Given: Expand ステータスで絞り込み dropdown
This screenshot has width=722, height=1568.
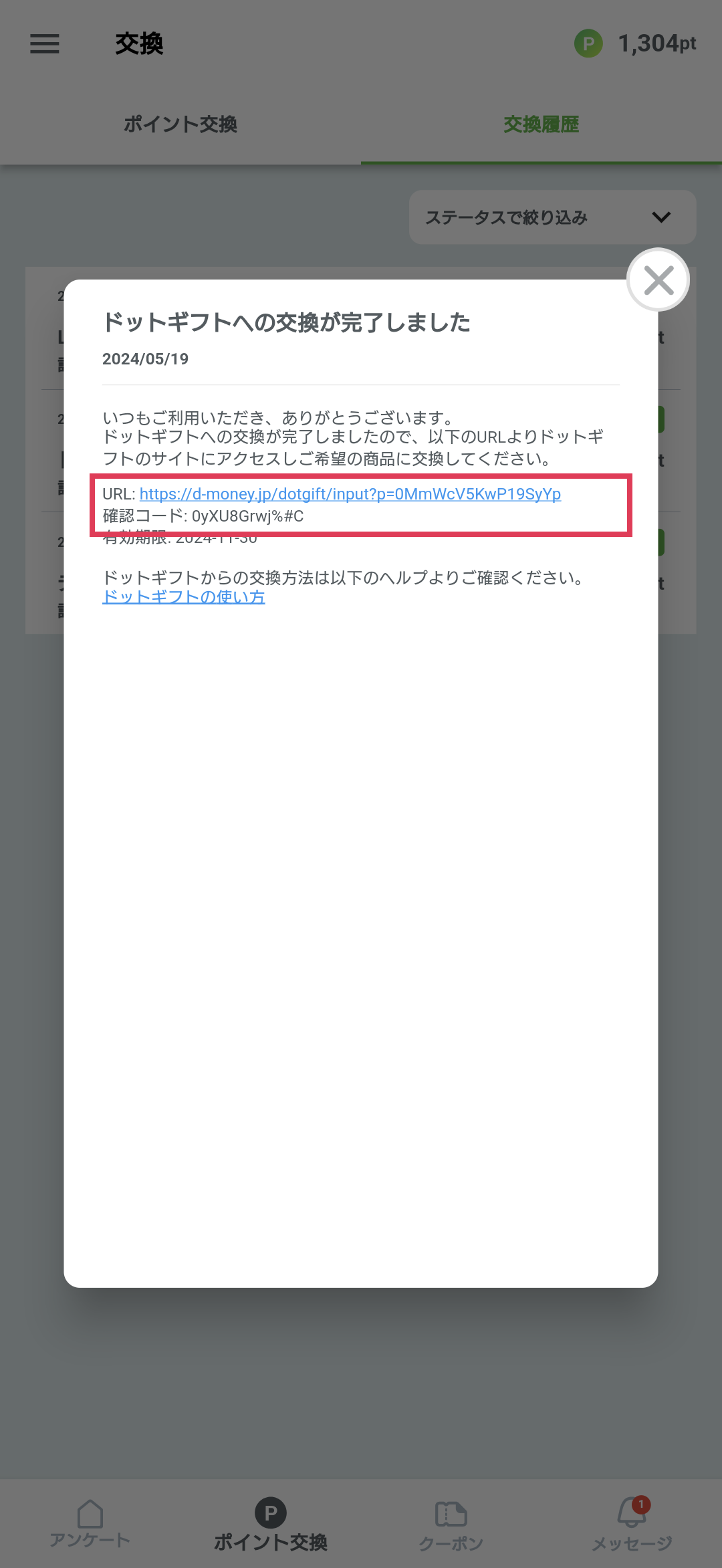Looking at the screenshot, I should pyautogui.click(x=553, y=217).
